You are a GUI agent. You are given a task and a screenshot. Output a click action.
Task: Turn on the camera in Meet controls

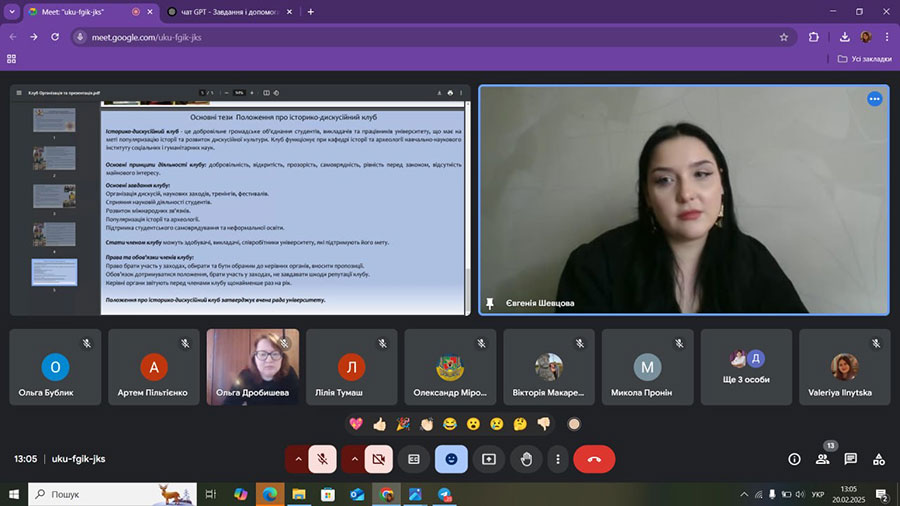[x=379, y=459]
